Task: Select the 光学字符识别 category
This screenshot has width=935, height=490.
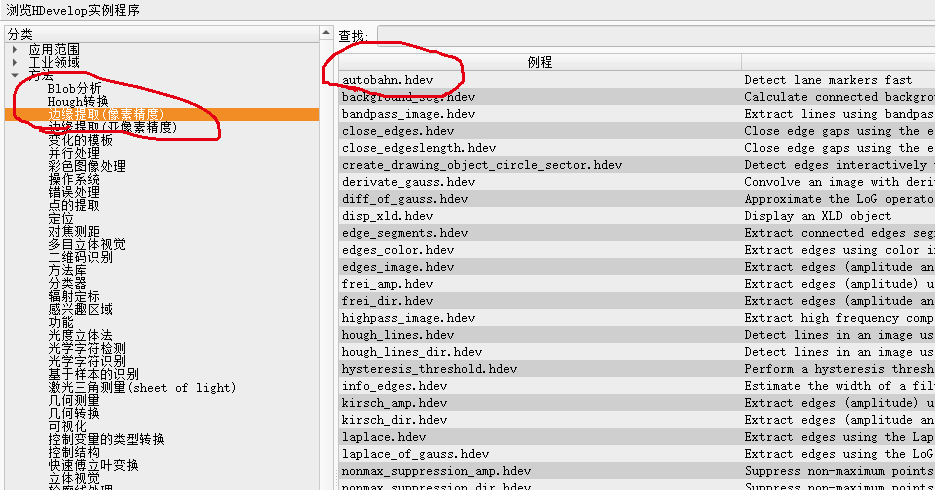Action: (x=87, y=361)
